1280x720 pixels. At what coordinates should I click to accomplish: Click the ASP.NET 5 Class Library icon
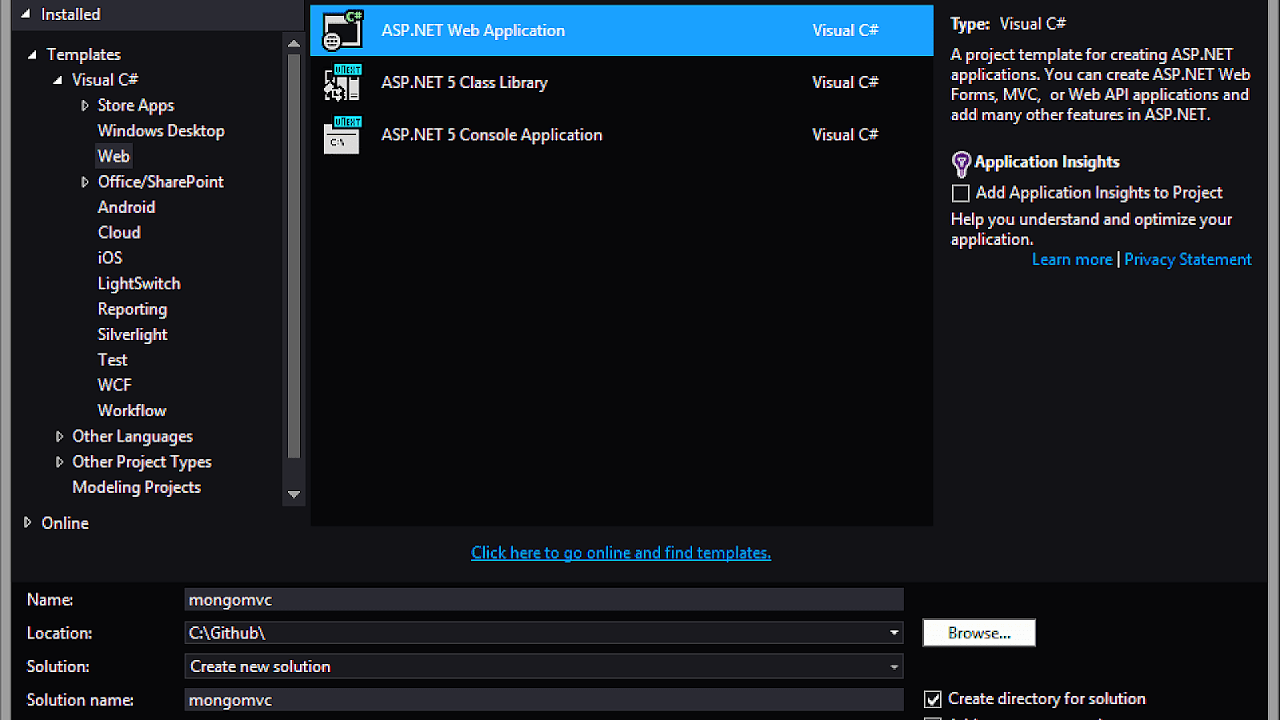343,83
